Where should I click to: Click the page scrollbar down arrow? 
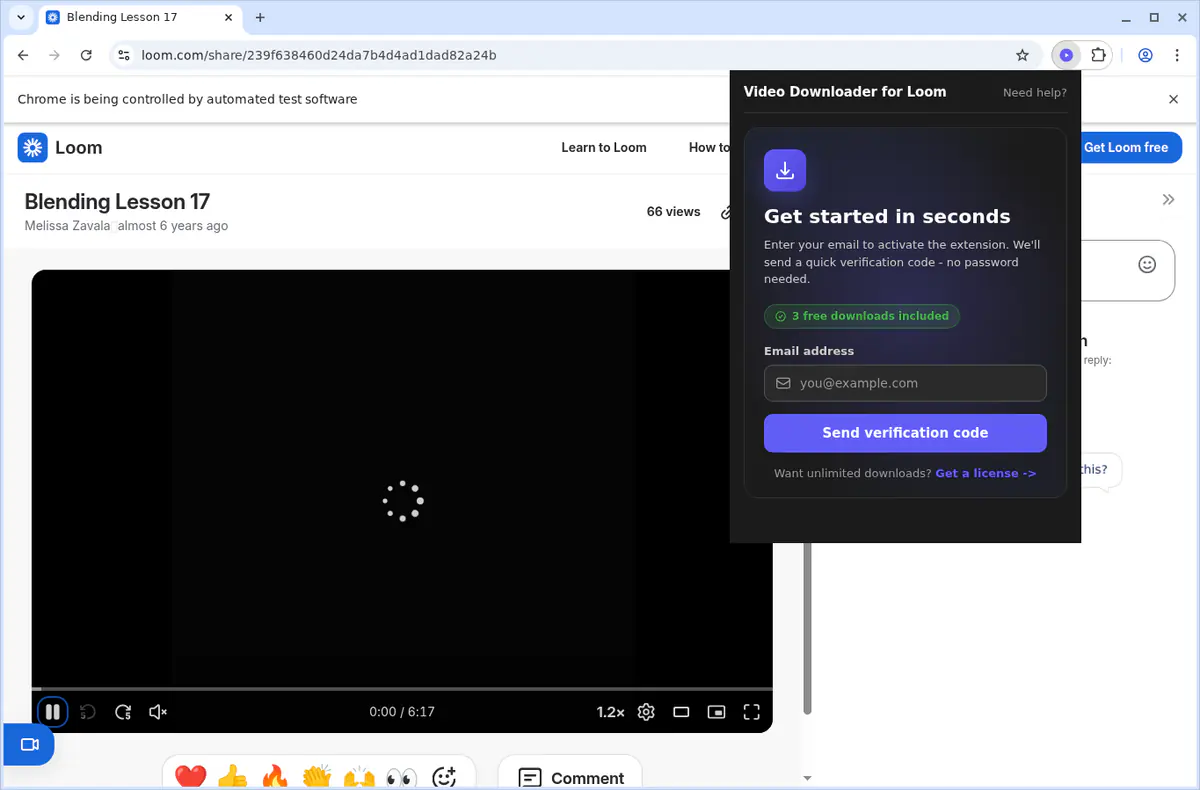(808, 777)
